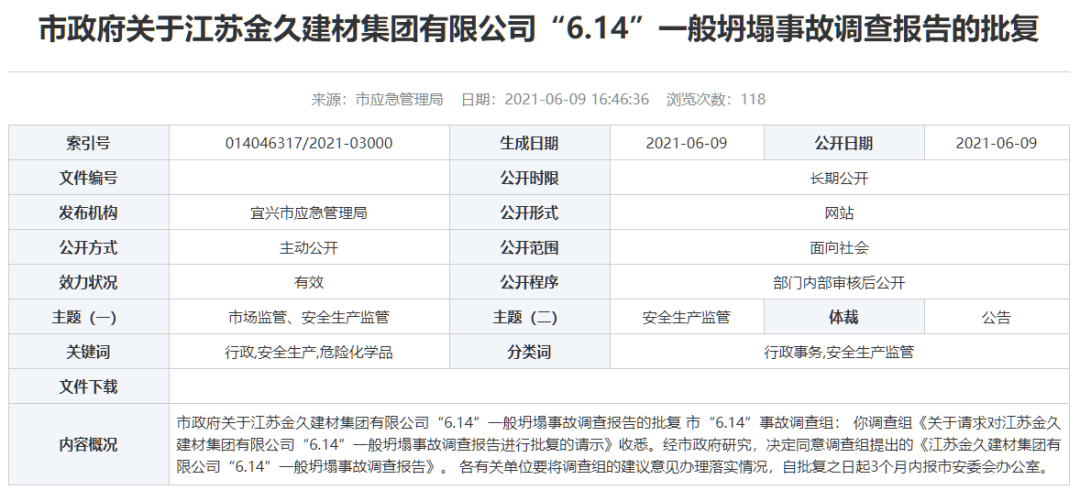Click keywords 行政,安全生产,危险化学品
Viewport: 1080px width, 490px height.
click(x=309, y=352)
